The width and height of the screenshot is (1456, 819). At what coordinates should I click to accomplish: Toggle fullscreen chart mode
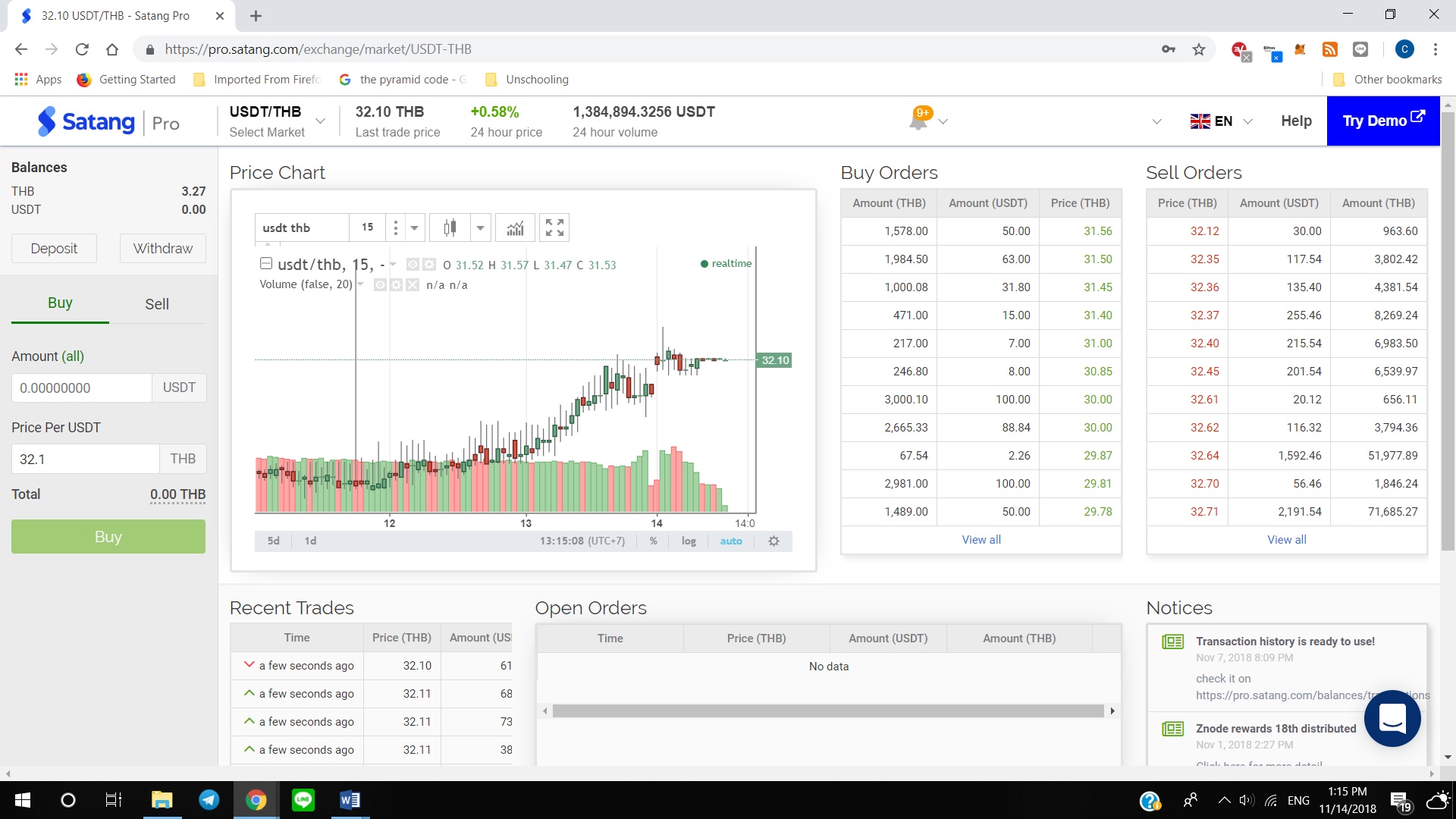pyautogui.click(x=554, y=227)
